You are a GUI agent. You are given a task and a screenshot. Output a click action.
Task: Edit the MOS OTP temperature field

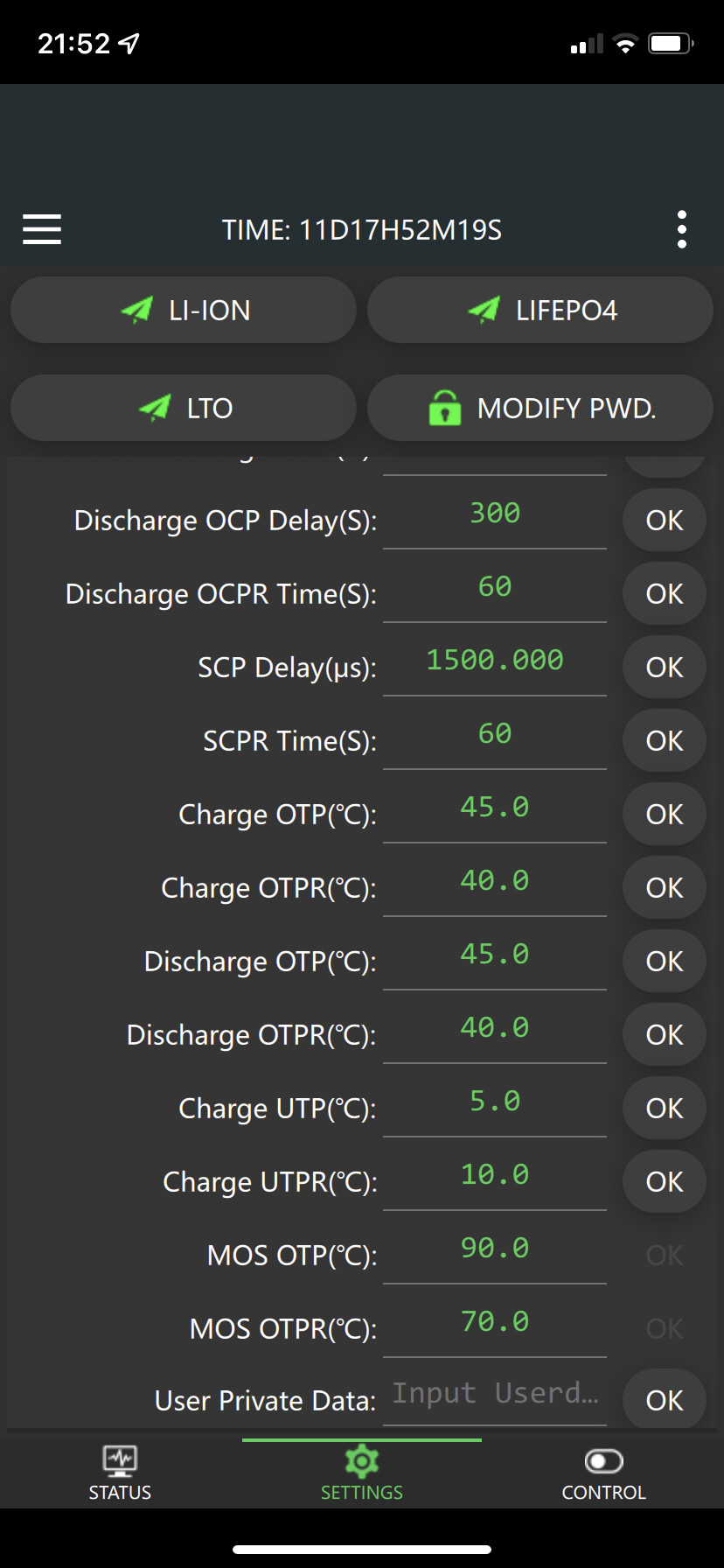495,1249
